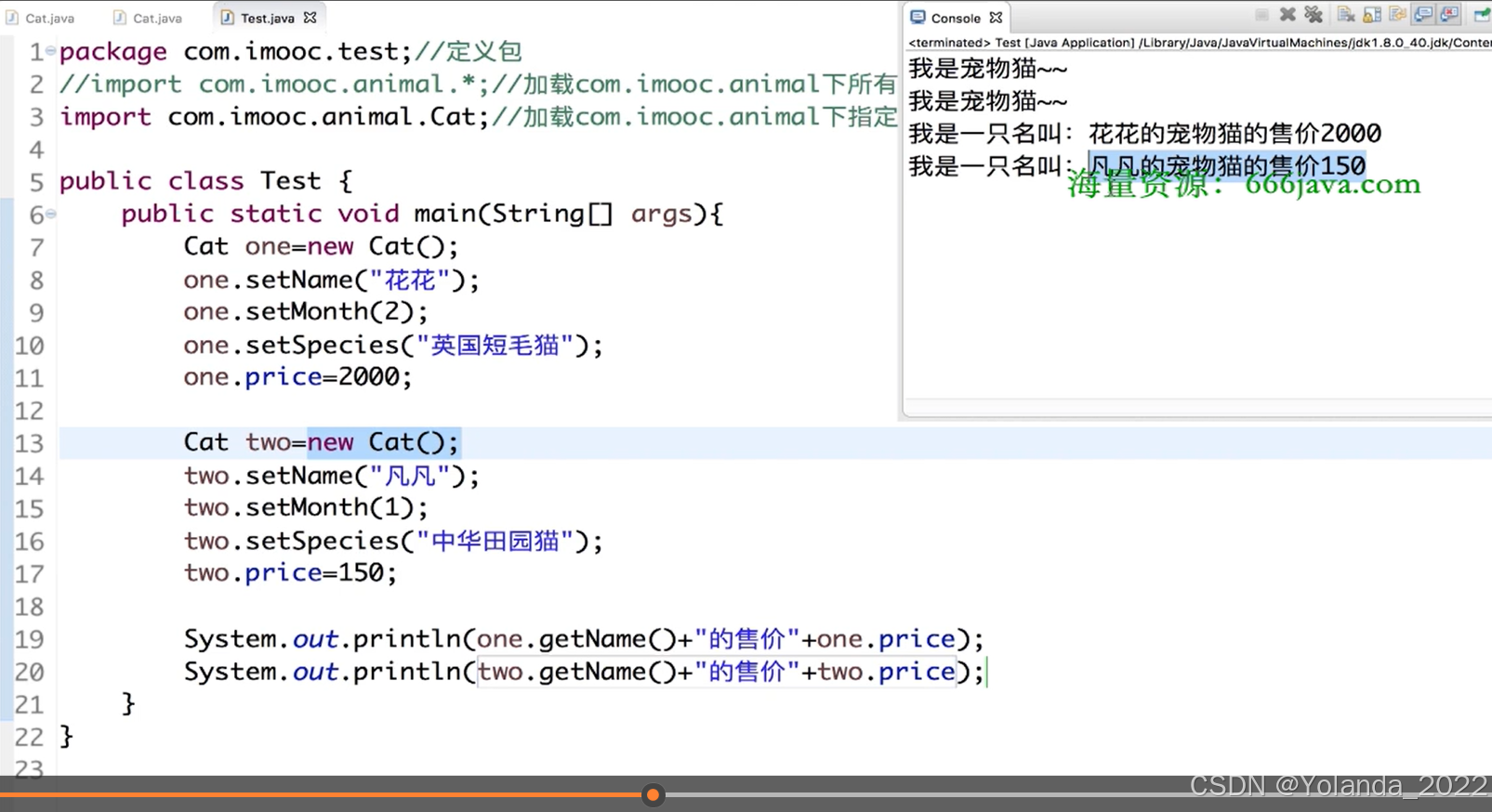Select the Test.java editor tab
This screenshot has height=812, width=1492.
pos(267,18)
